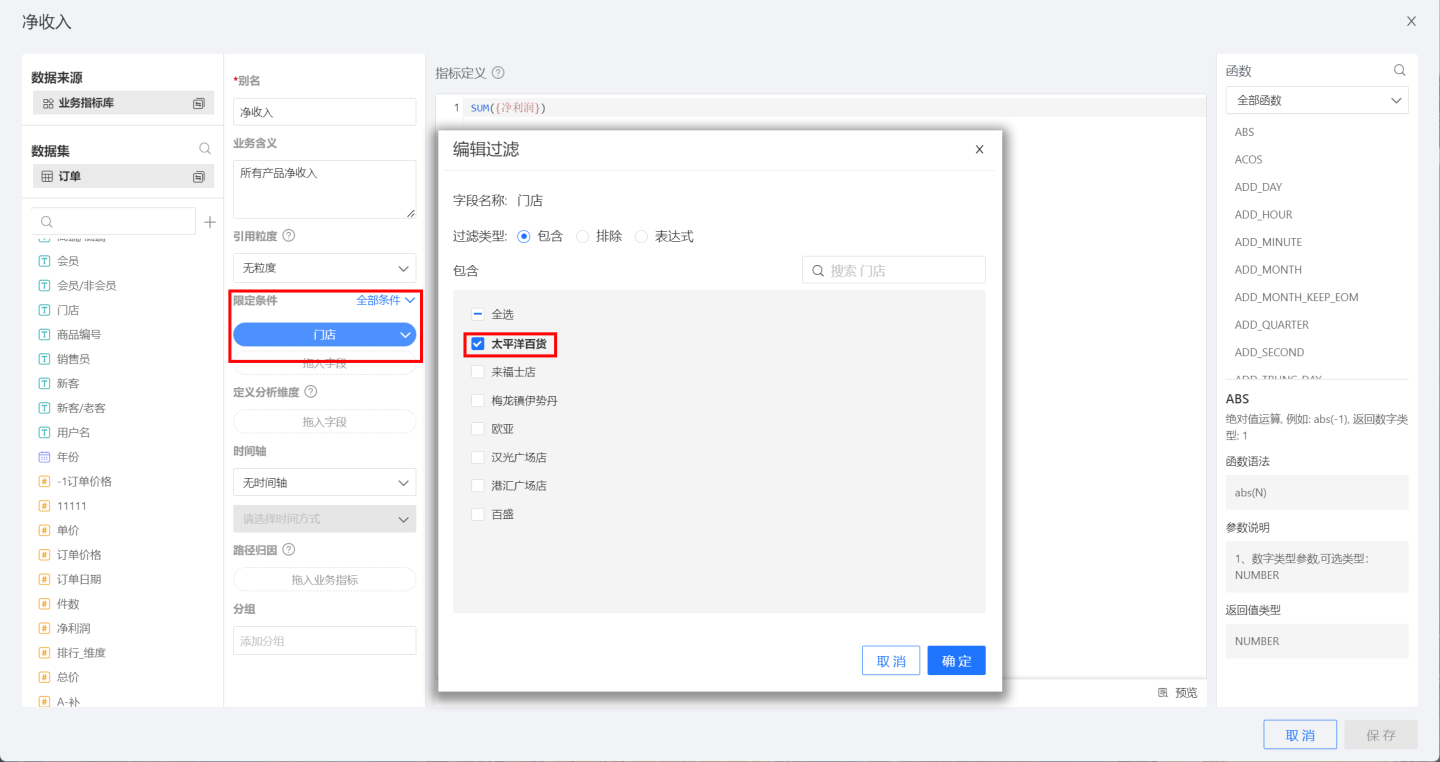Click the switch icon on 业务指标库
Image resolution: width=1440 pixels, height=762 pixels.
(x=199, y=103)
